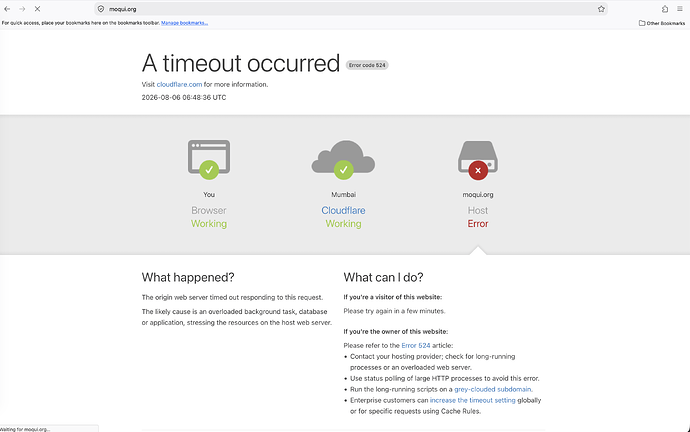Viewport: 690px width, 432px height.
Task: Click the Error code 524 badge
Action: click(367, 65)
